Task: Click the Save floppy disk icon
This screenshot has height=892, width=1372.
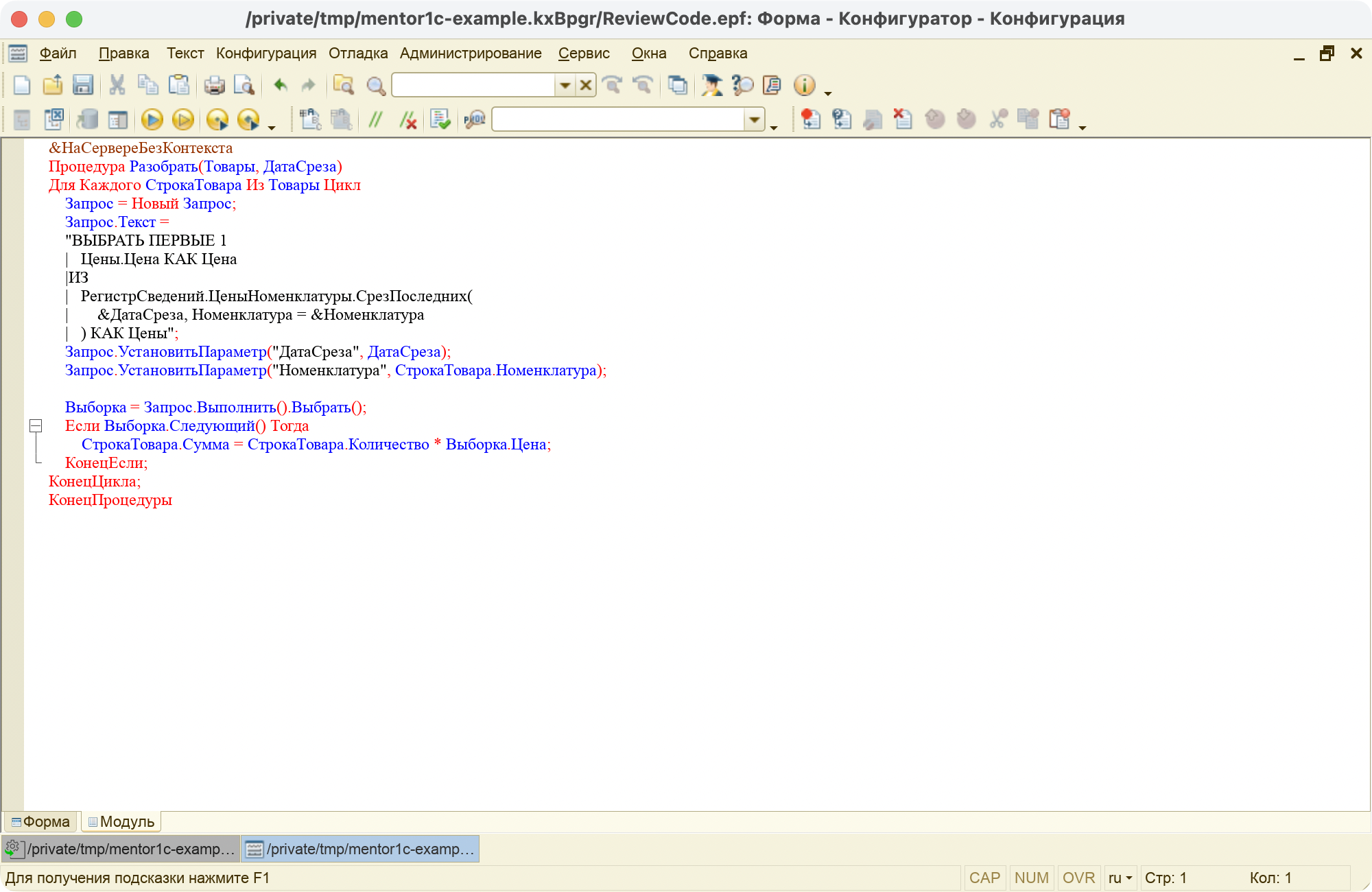Action: pos(83,85)
